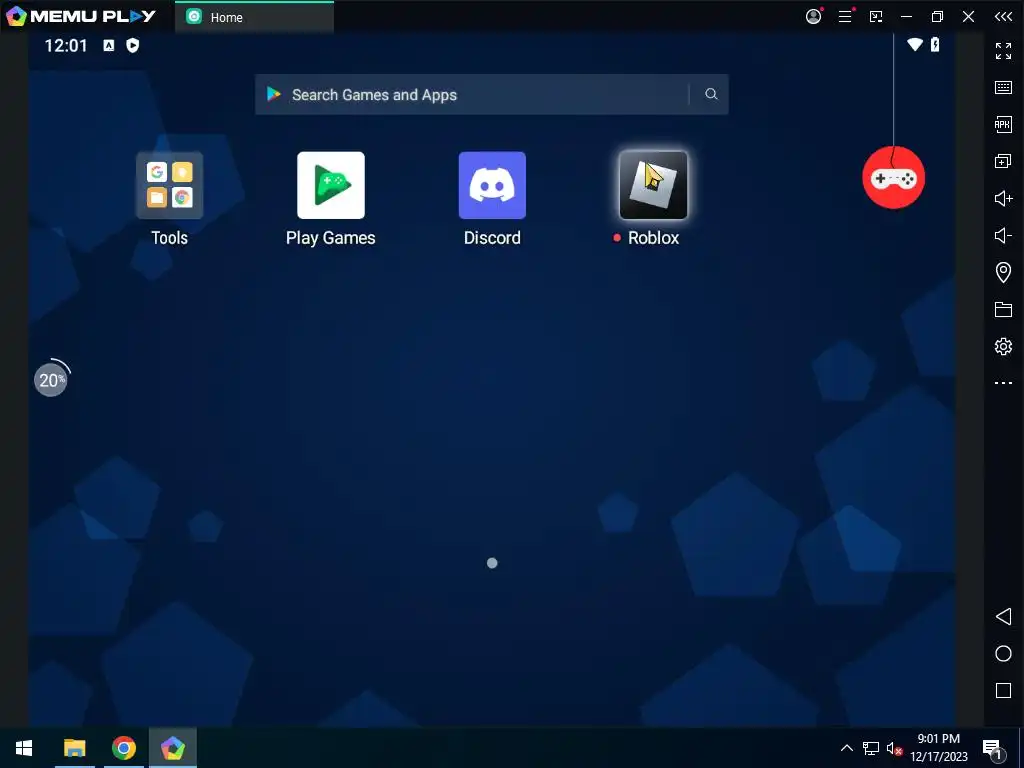Open the Discord app
The height and width of the screenshot is (768, 1024).
click(x=492, y=185)
